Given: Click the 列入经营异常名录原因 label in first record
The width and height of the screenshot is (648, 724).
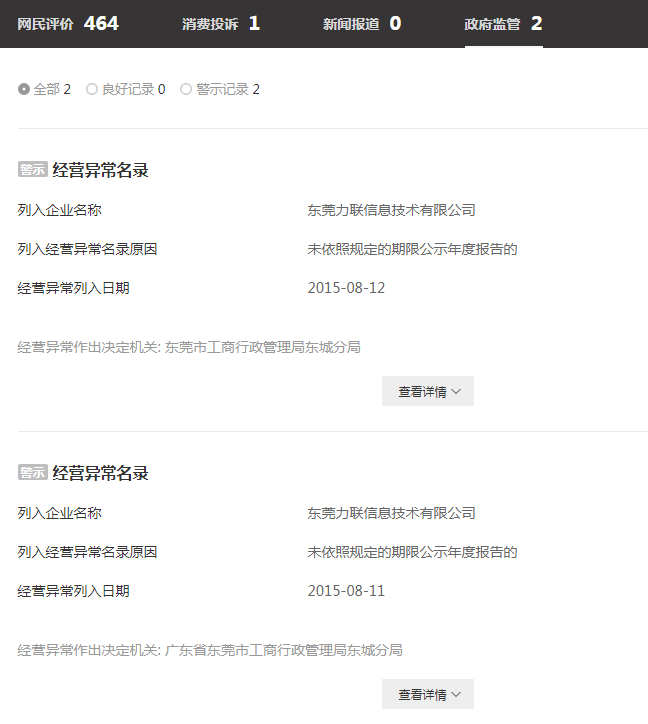Looking at the screenshot, I should click(x=87, y=249).
